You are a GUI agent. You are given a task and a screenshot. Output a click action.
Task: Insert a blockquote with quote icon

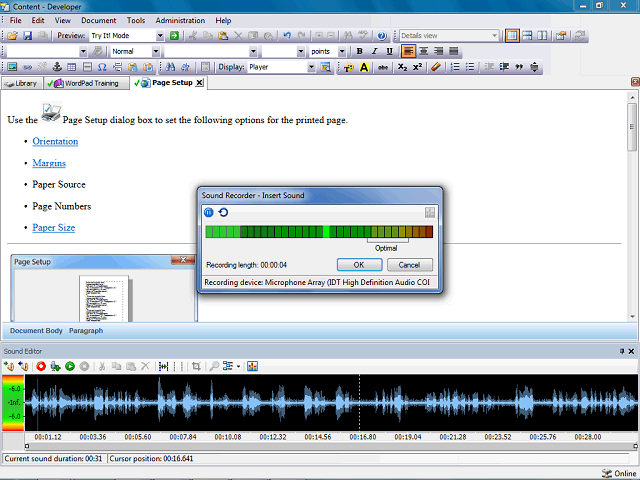point(519,67)
